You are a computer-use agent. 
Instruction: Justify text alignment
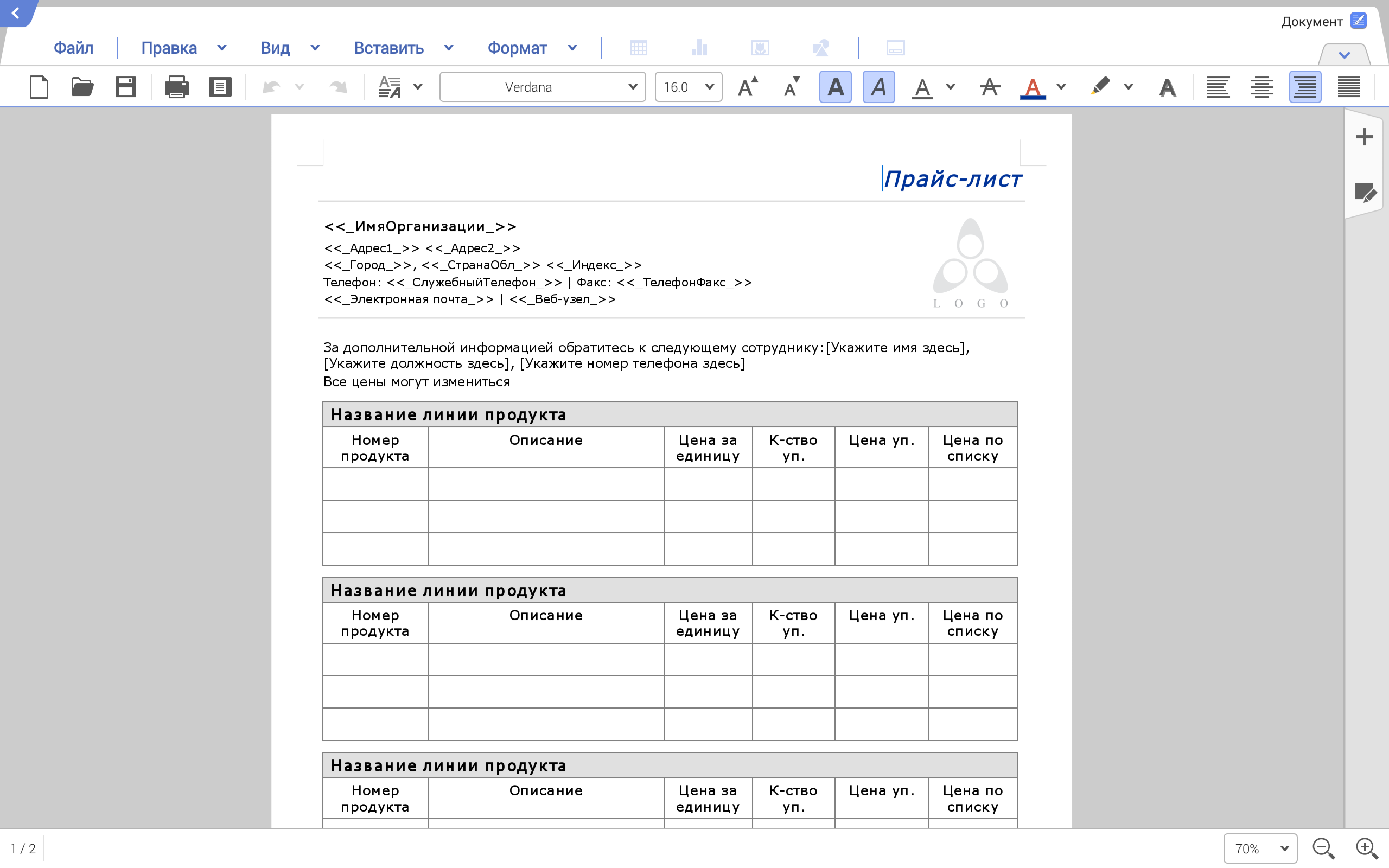pos(1349,87)
